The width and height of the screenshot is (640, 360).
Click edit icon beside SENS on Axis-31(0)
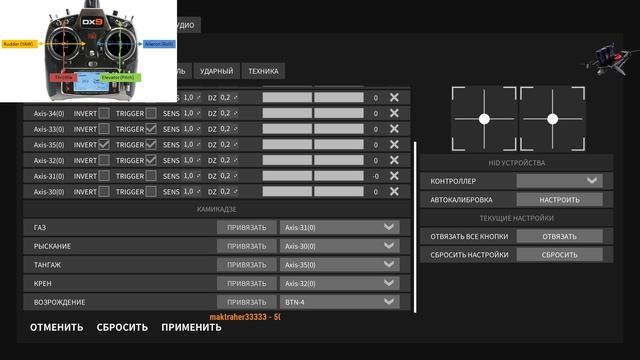198,176
